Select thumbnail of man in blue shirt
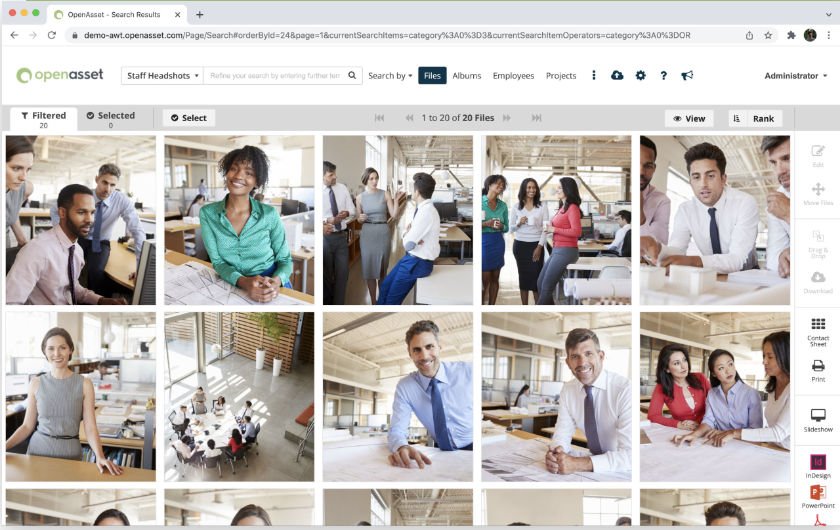The image size is (840, 530). pos(398,397)
